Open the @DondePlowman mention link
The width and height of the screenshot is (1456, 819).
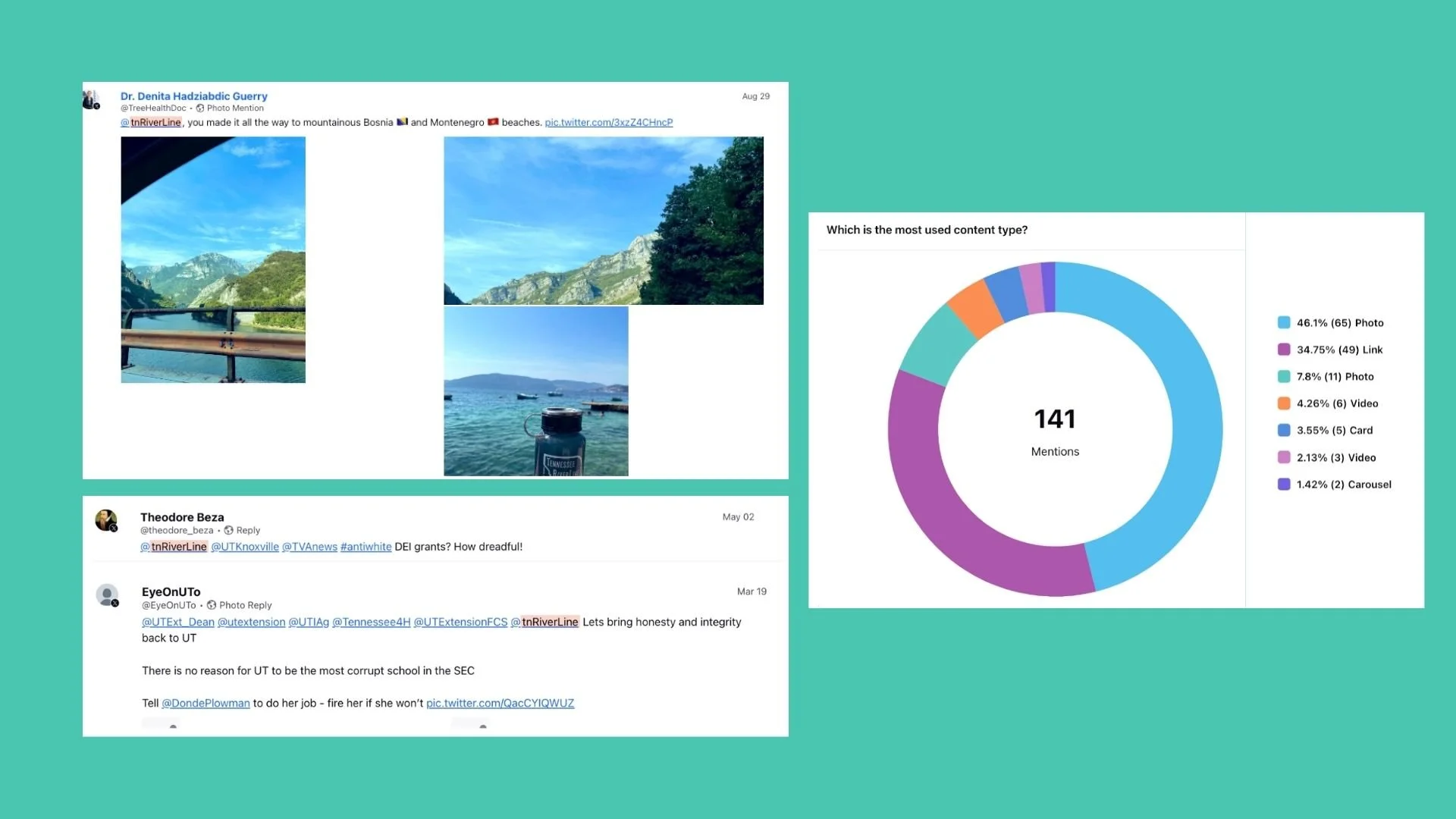(206, 704)
